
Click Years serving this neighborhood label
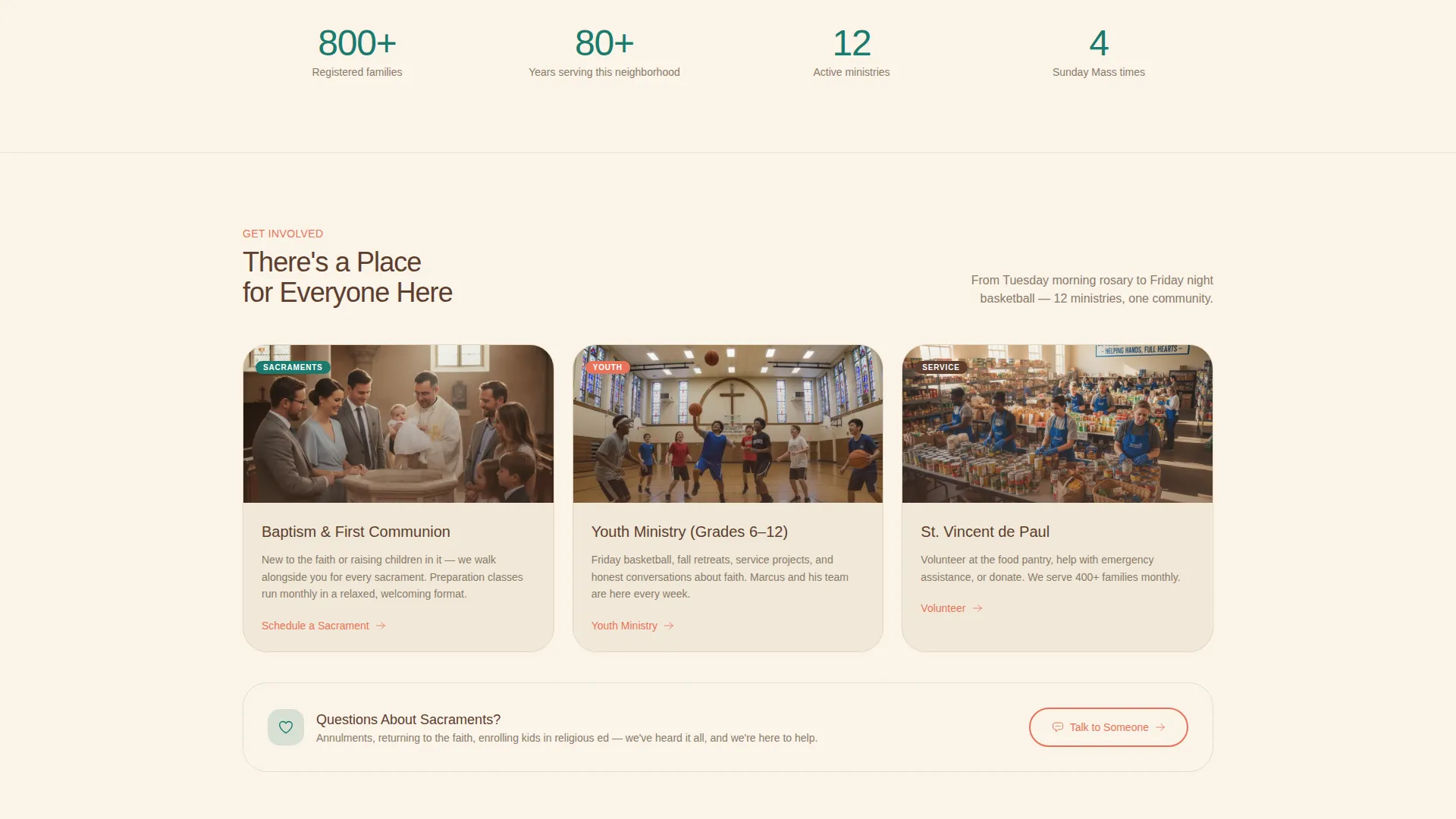click(x=604, y=72)
